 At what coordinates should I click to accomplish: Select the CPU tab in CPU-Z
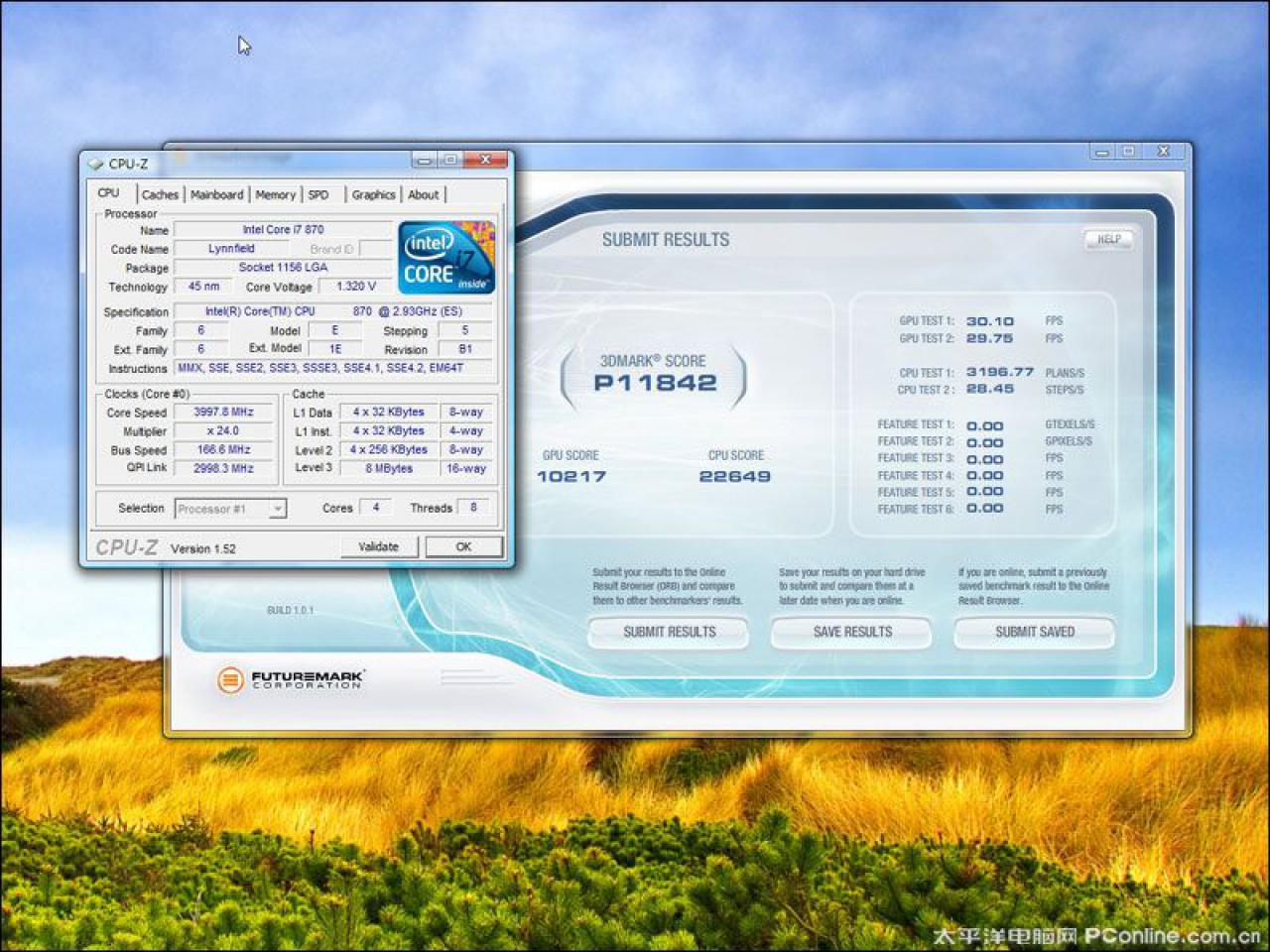point(109,193)
